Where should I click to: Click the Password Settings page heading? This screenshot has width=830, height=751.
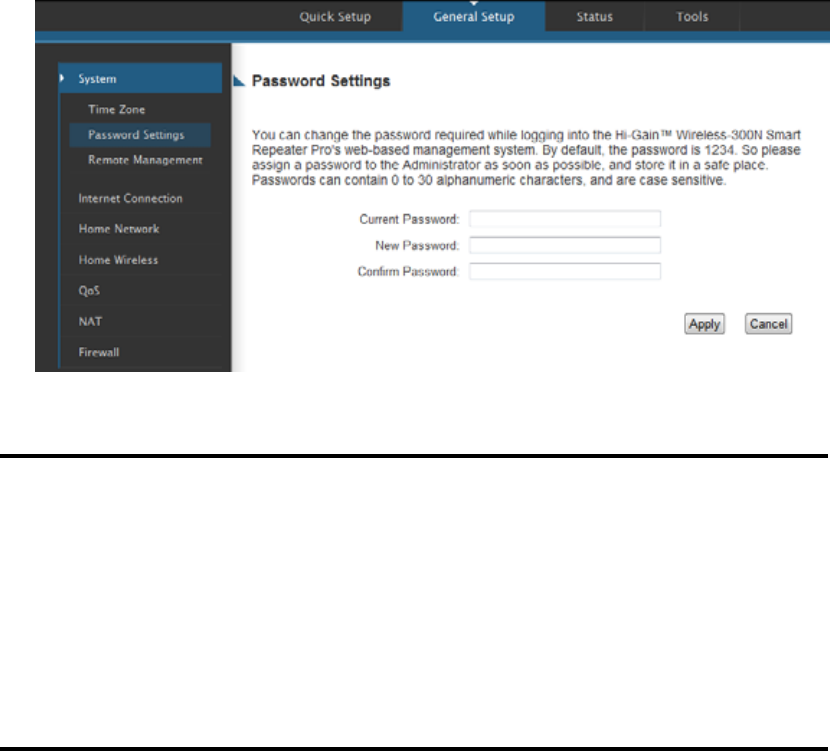tap(321, 81)
